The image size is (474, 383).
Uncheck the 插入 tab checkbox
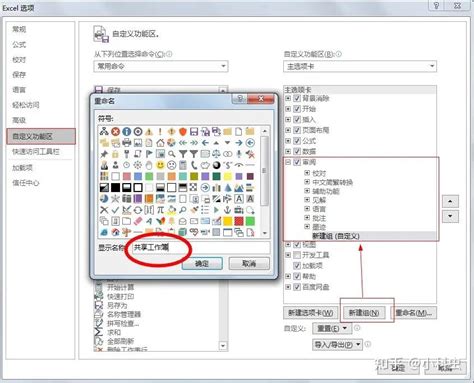click(x=297, y=120)
